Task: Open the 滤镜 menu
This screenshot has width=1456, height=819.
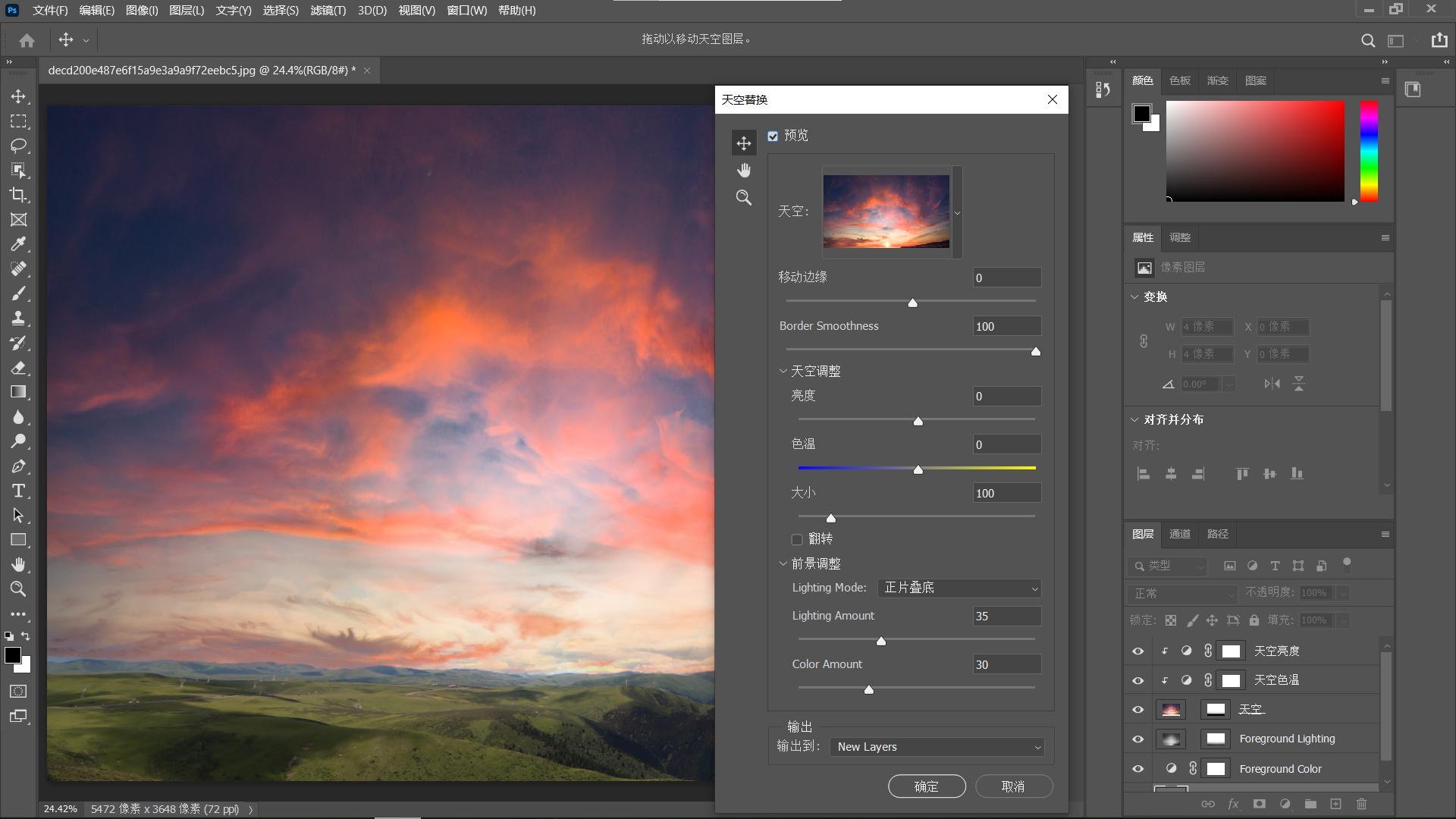Action: [x=328, y=11]
